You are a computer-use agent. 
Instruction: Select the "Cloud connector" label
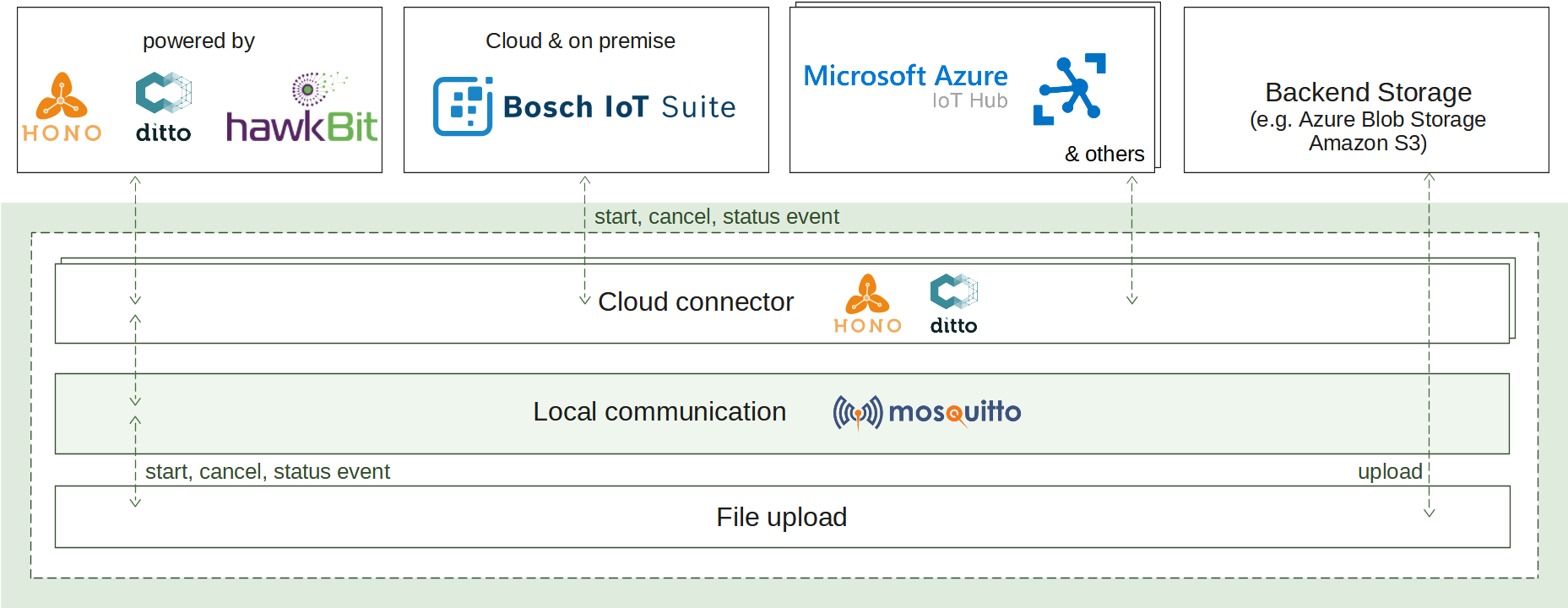696,301
